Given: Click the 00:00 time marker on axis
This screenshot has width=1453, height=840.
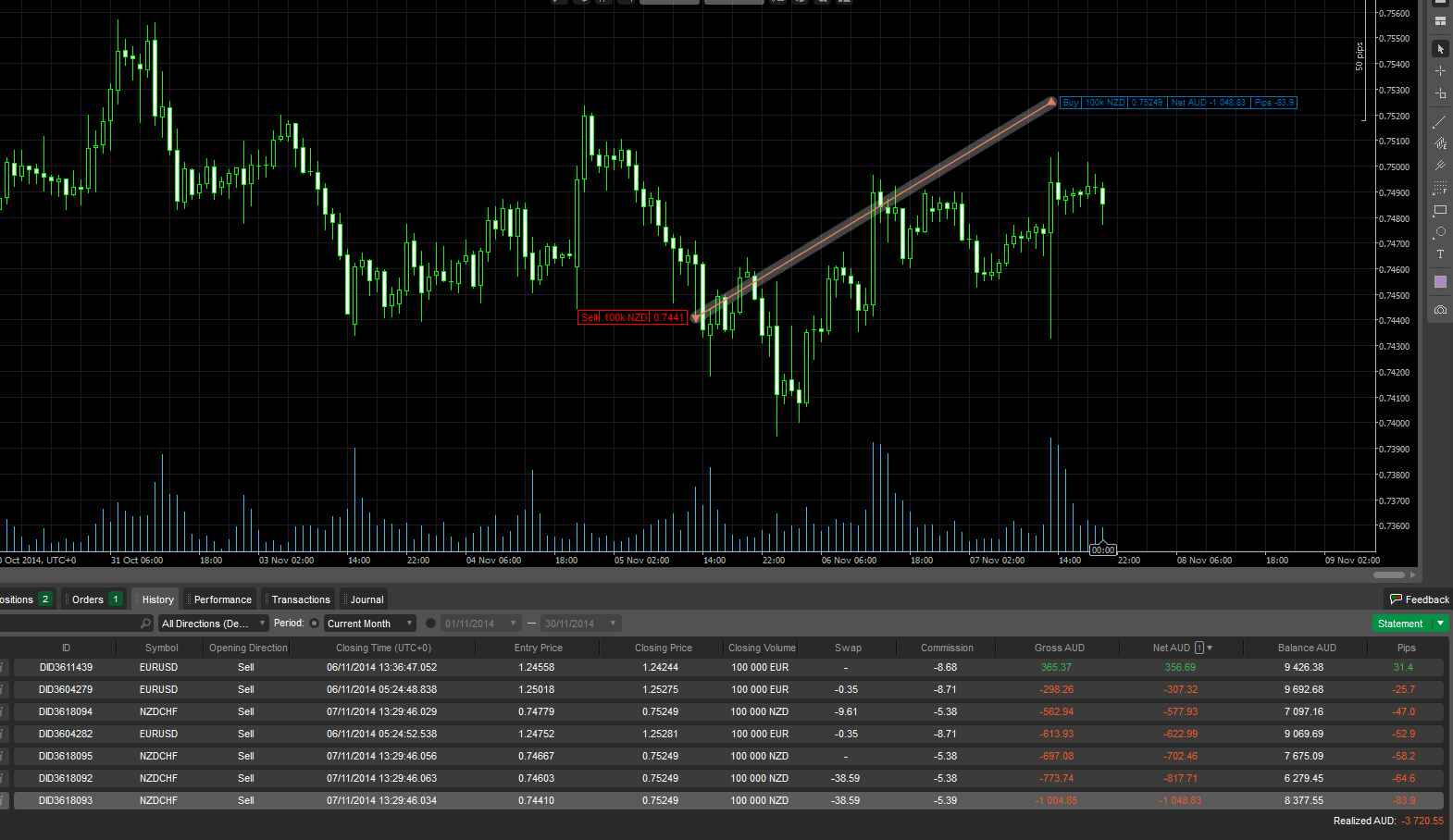Looking at the screenshot, I should point(1103,550).
